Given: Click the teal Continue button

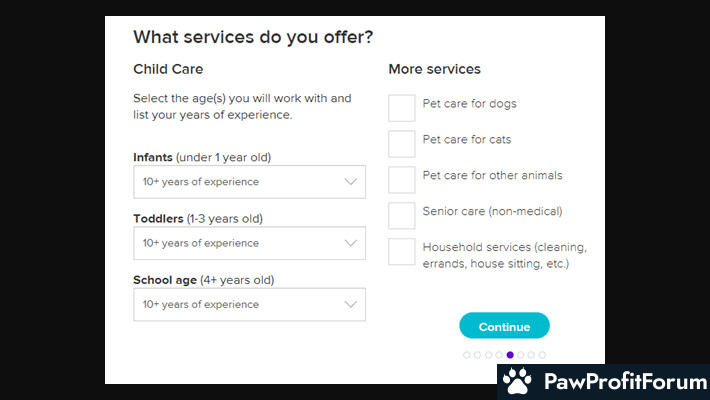Looking at the screenshot, I should coord(504,325).
